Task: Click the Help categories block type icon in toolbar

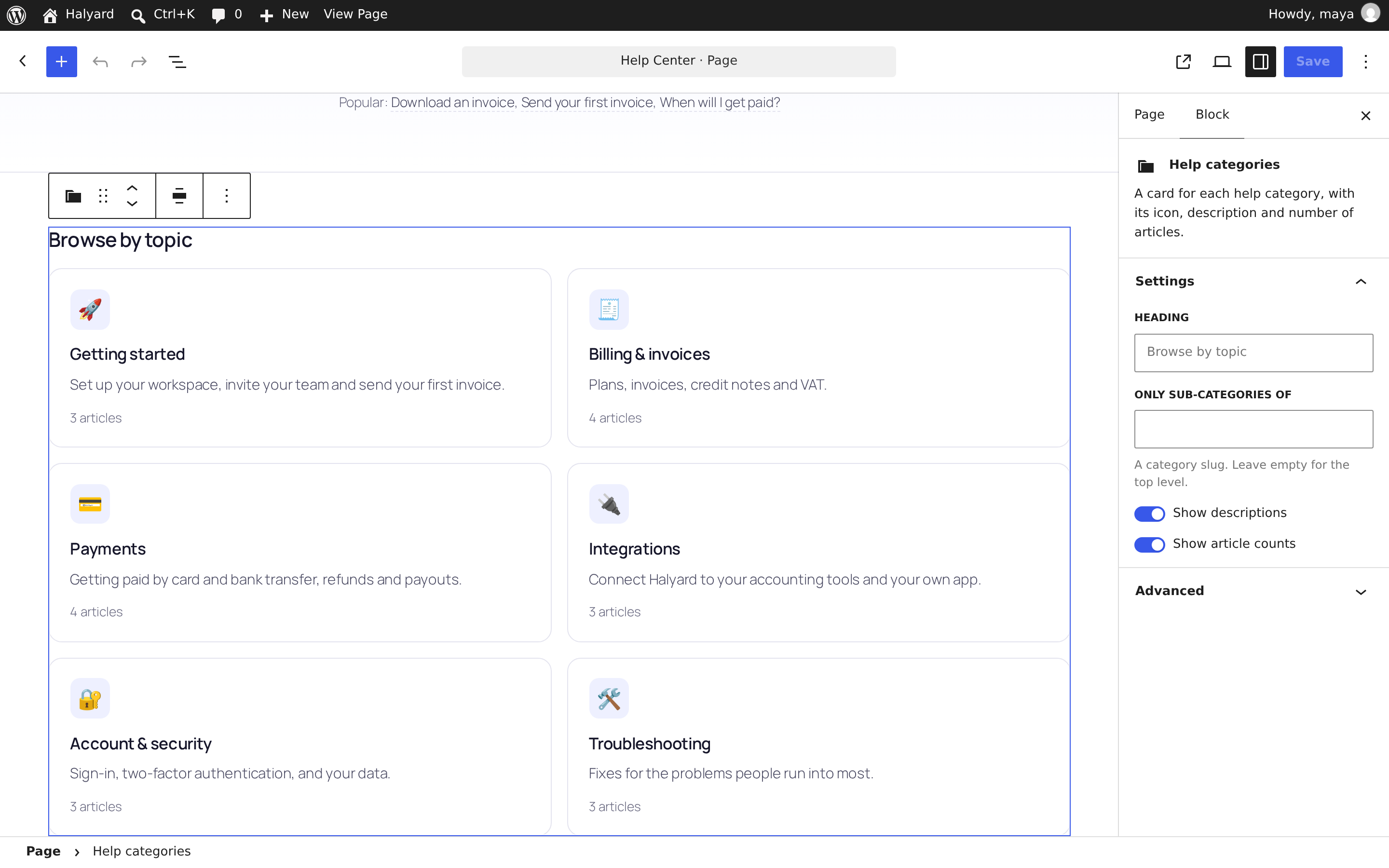Action: click(x=73, y=196)
